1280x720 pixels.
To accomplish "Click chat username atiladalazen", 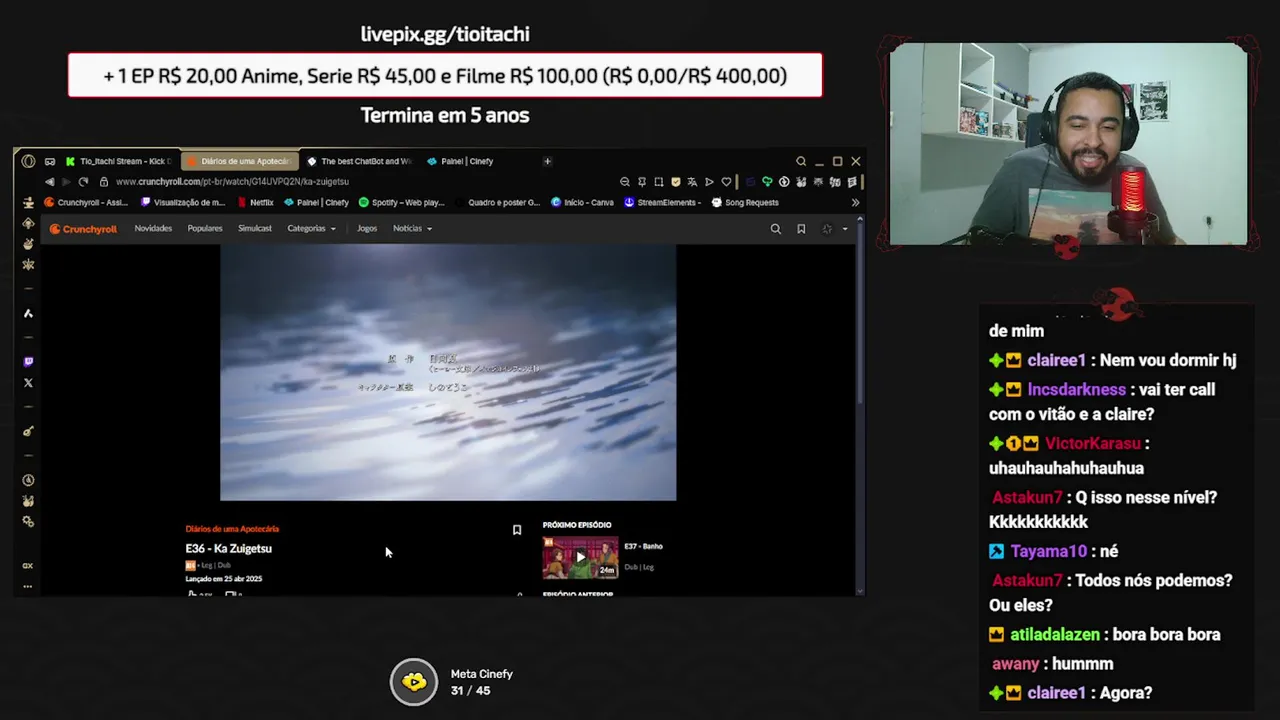I will [x=1054, y=634].
